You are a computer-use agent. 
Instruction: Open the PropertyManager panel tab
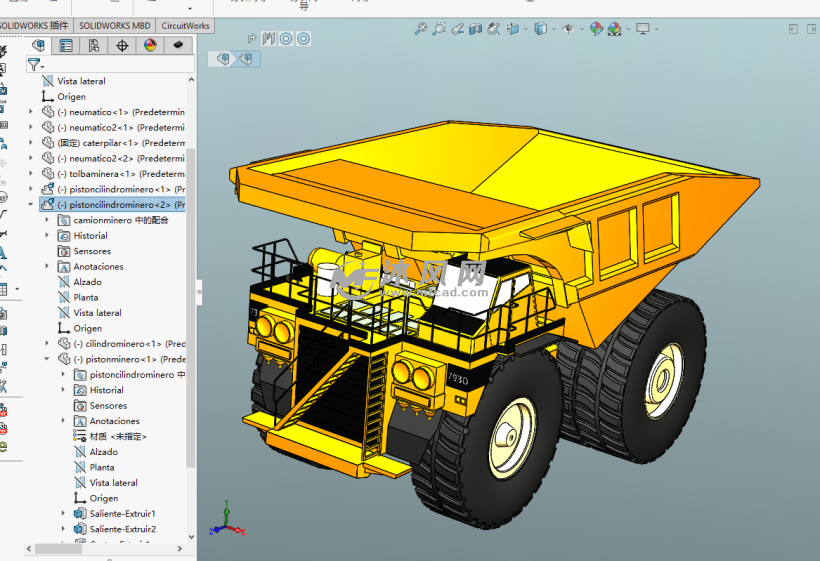(66, 45)
